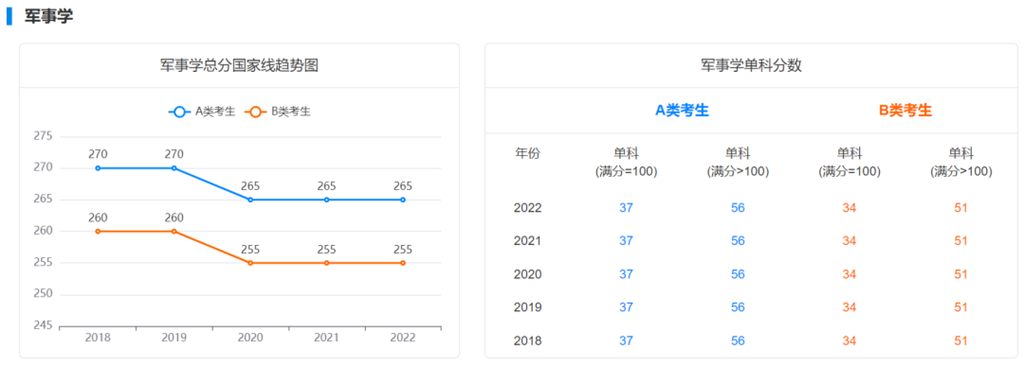This screenshot has width=1024, height=366.
Task: Select the 2021 orange data point at 255
Action: coord(327,263)
